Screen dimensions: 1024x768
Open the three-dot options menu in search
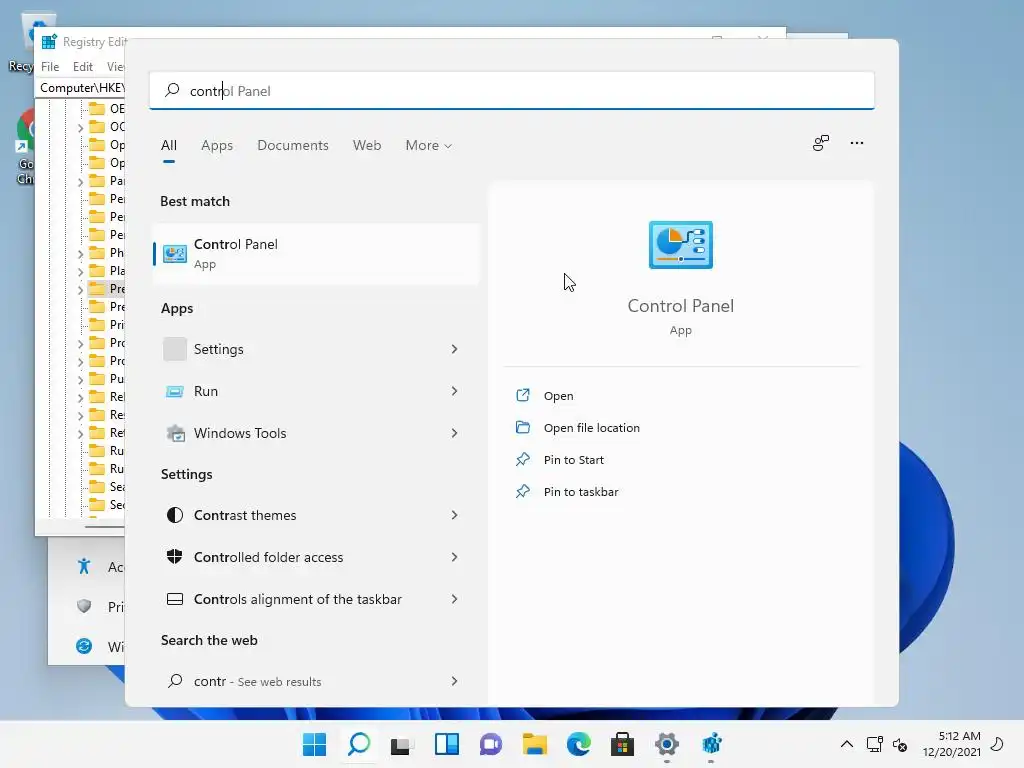point(857,143)
